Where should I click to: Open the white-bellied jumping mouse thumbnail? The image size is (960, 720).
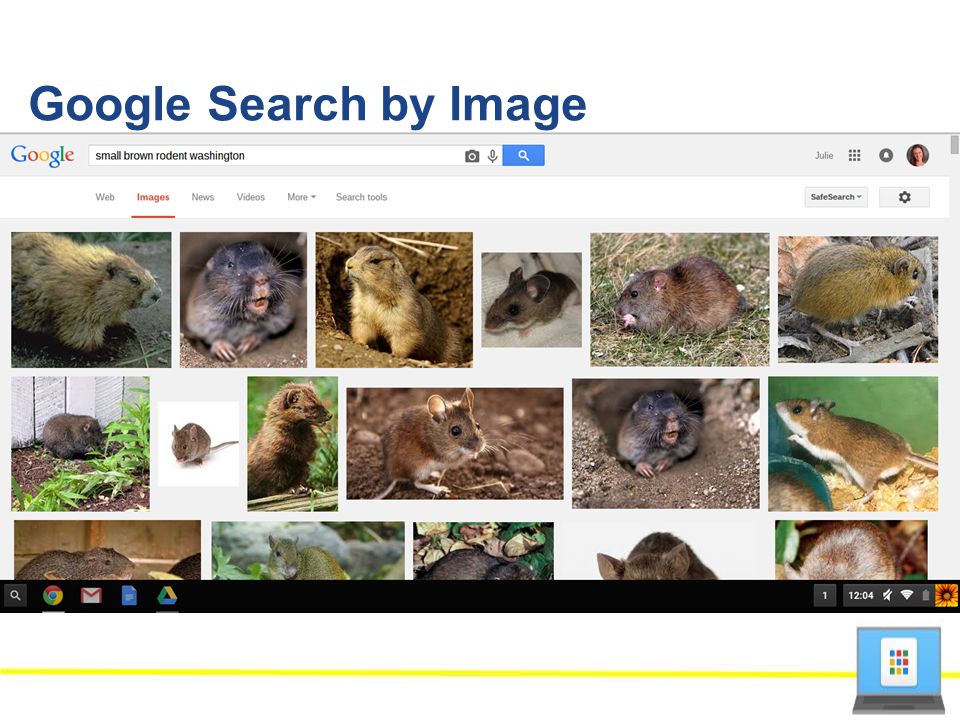click(x=853, y=443)
